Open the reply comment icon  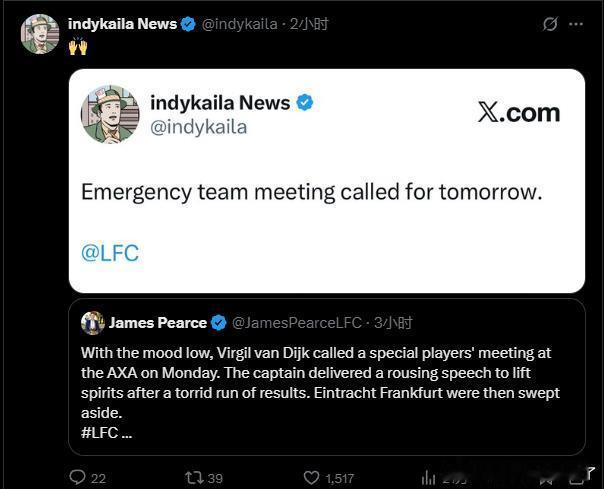[x=77, y=477]
